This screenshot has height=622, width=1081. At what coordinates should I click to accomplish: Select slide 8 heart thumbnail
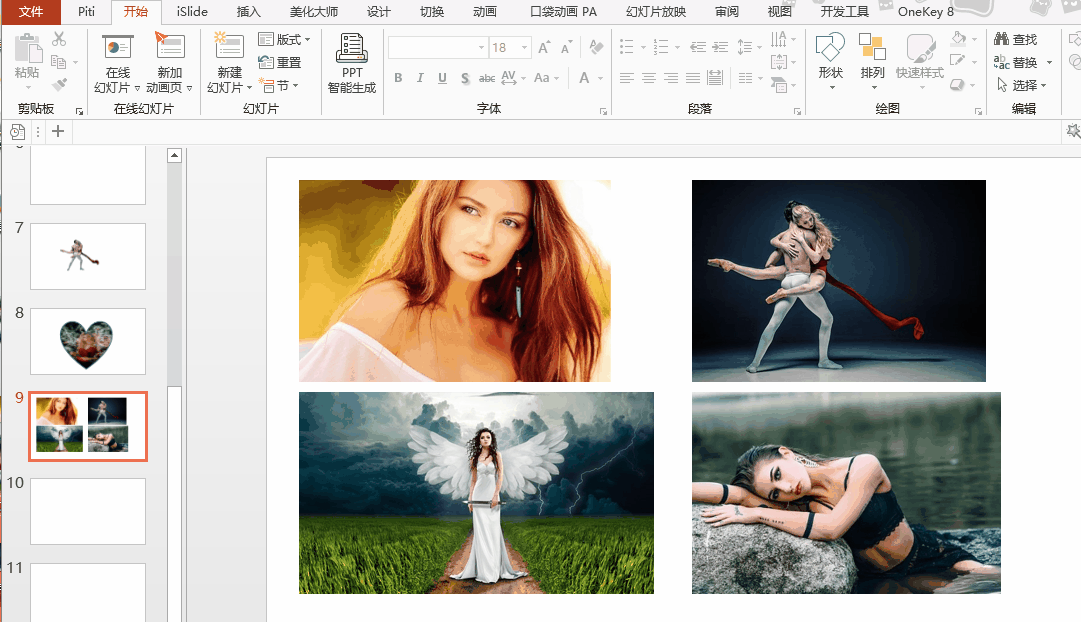[88, 341]
